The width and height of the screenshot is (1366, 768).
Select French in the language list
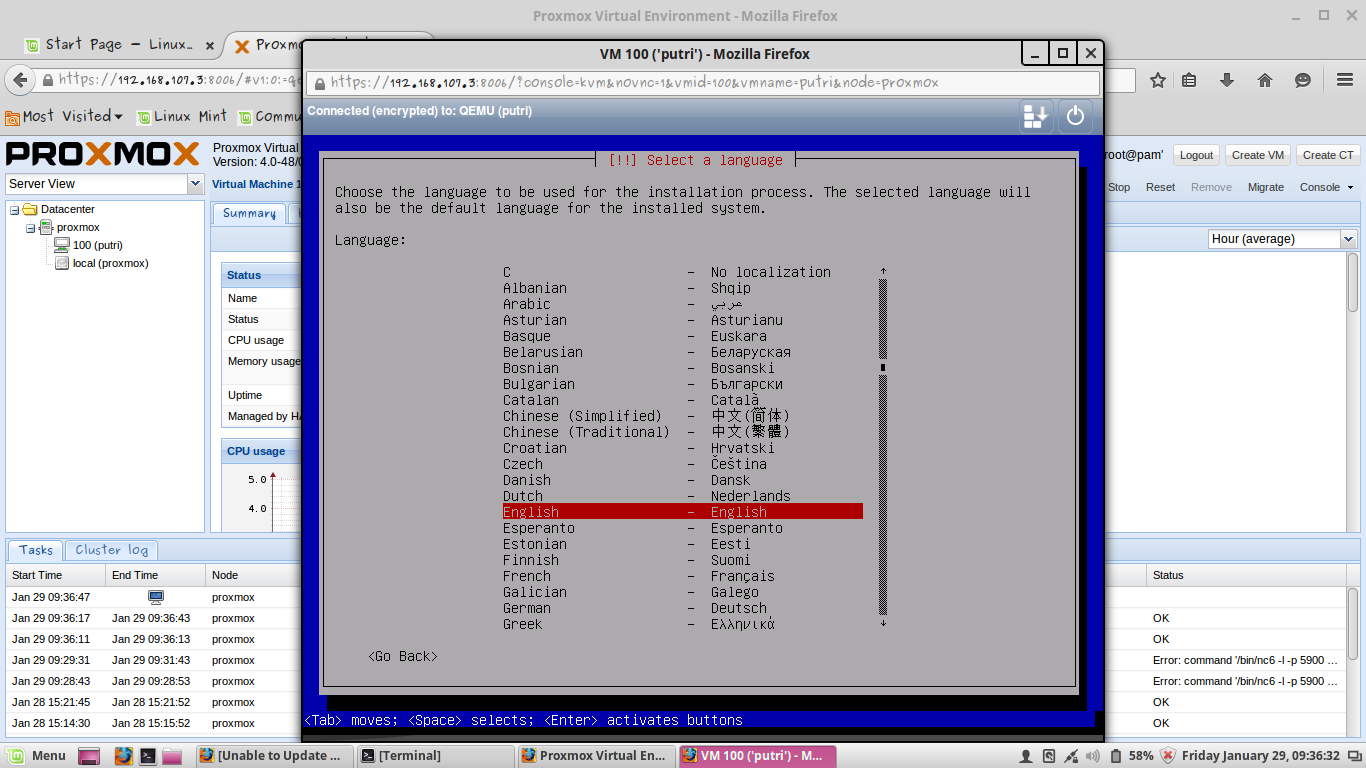pyautogui.click(x=683, y=576)
